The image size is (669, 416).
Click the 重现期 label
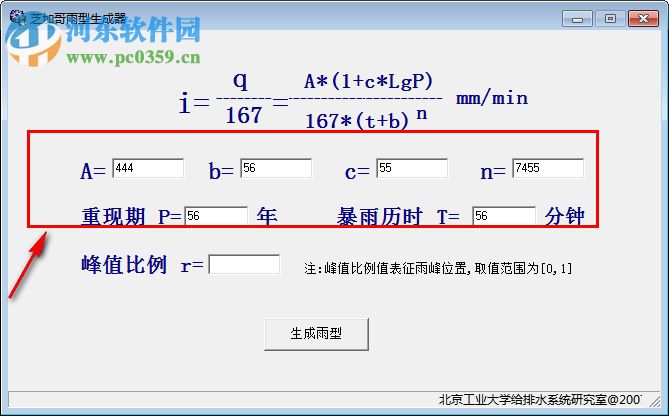click(113, 216)
